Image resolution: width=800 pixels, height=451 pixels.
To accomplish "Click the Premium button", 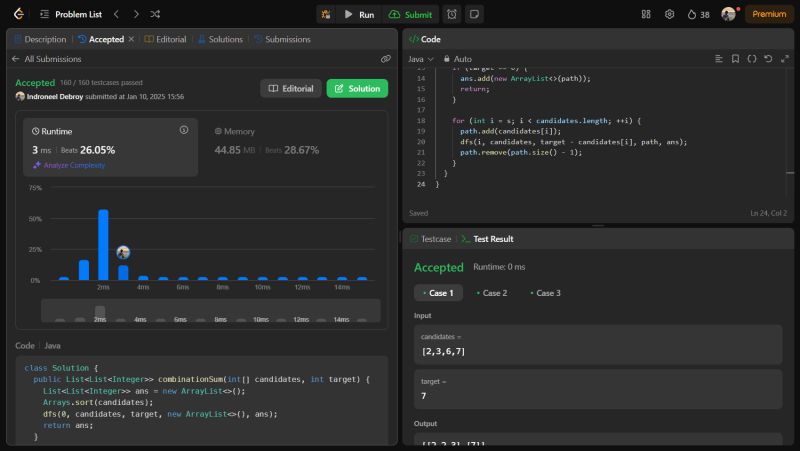I will (x=768, y=14).
